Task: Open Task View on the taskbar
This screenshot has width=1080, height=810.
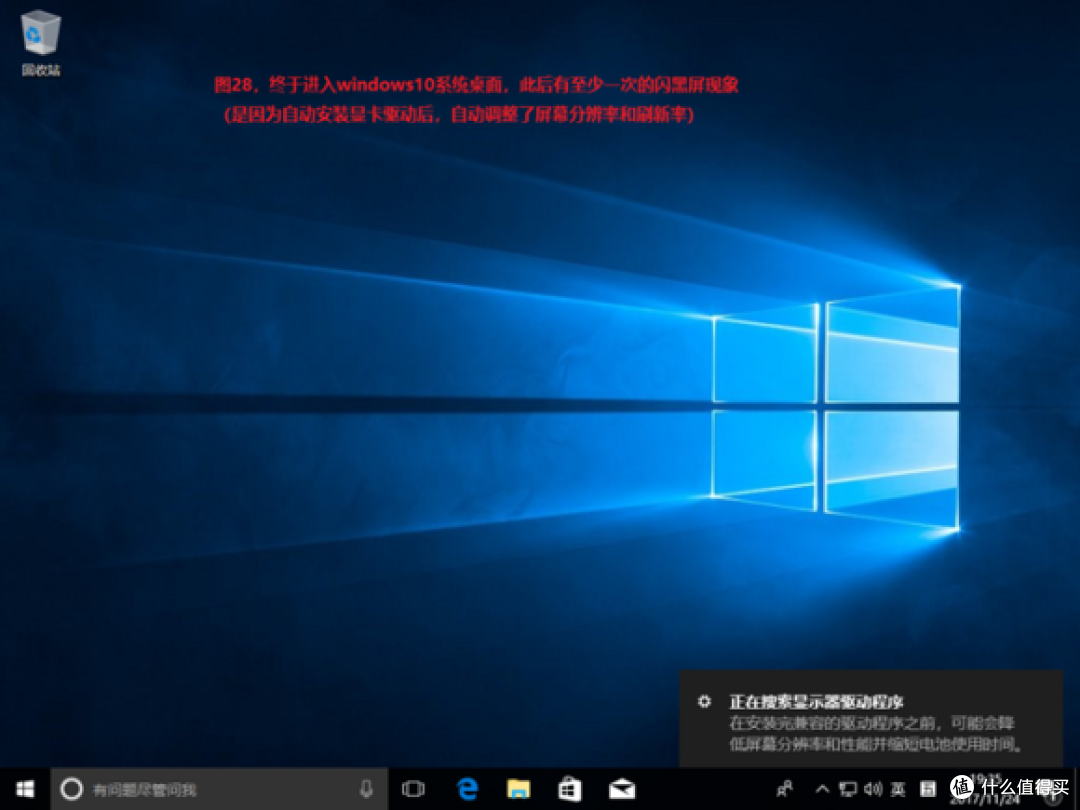Action: [414, 790]
